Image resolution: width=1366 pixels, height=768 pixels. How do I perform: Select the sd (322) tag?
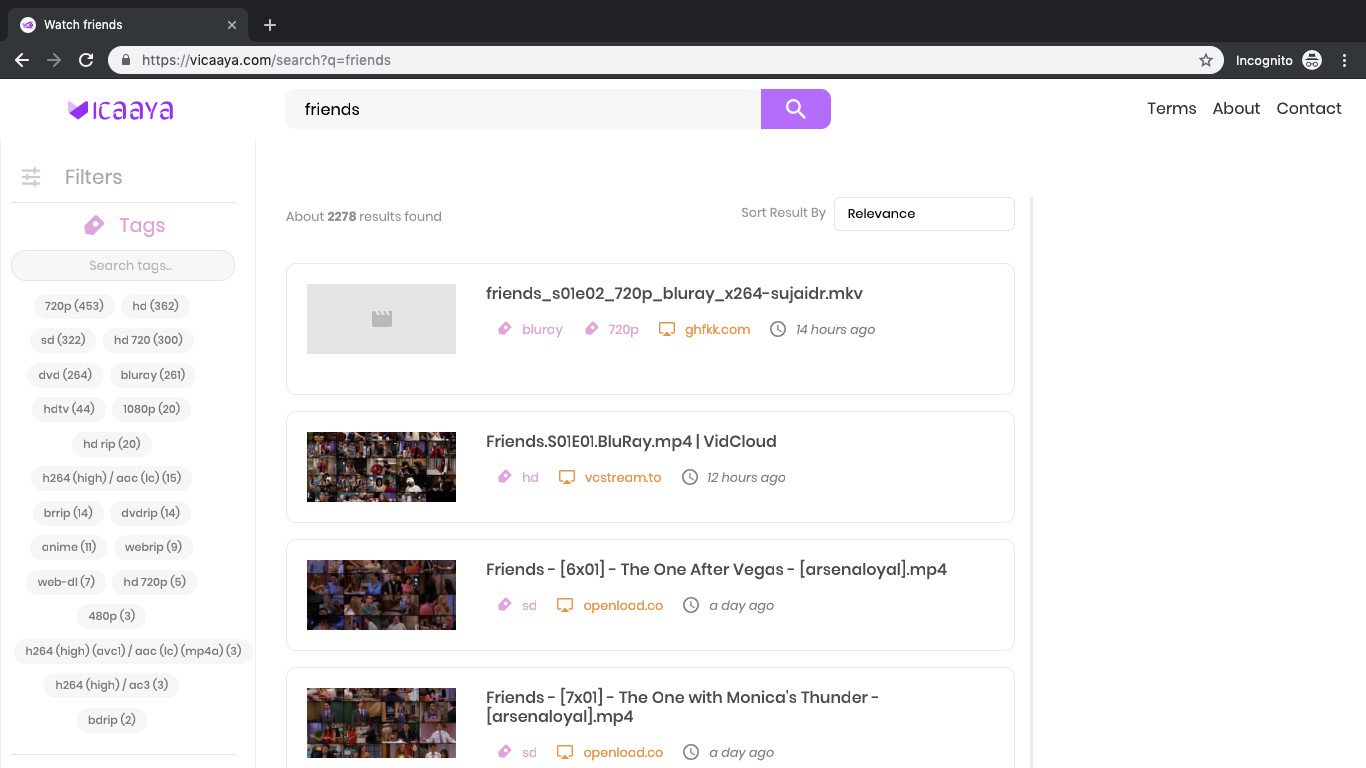point(63,340)
